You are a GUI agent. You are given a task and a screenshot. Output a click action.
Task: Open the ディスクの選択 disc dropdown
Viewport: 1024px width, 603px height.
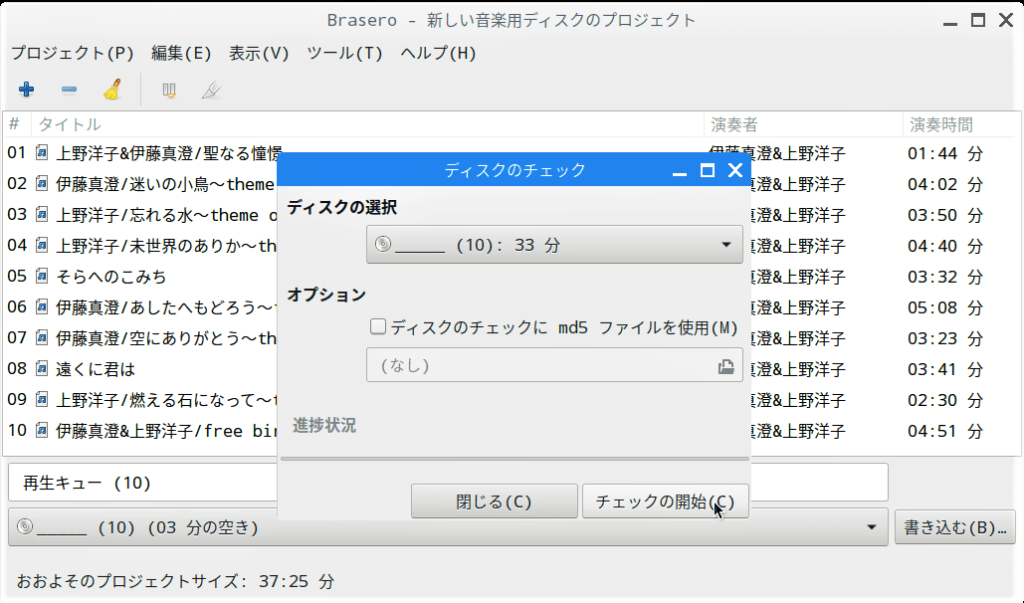point(554,245)
